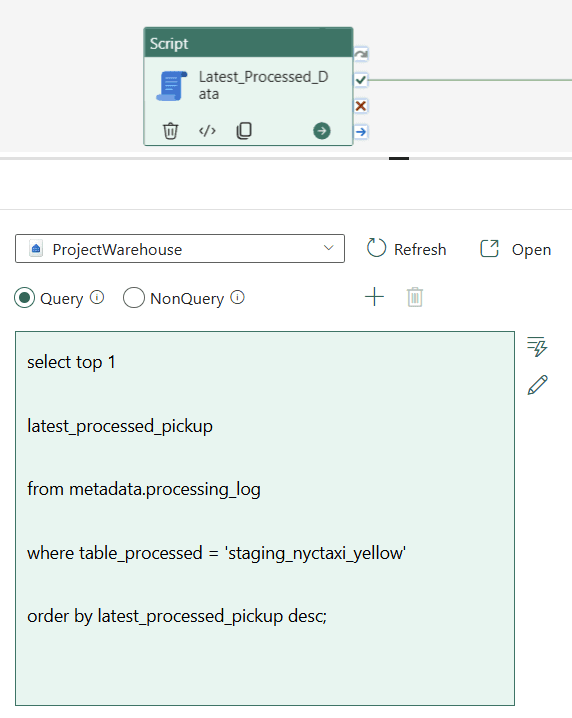This screenshot has width=572, height=718.
Task: Add dynamic content lightning icon
Action: coord(537,347)
